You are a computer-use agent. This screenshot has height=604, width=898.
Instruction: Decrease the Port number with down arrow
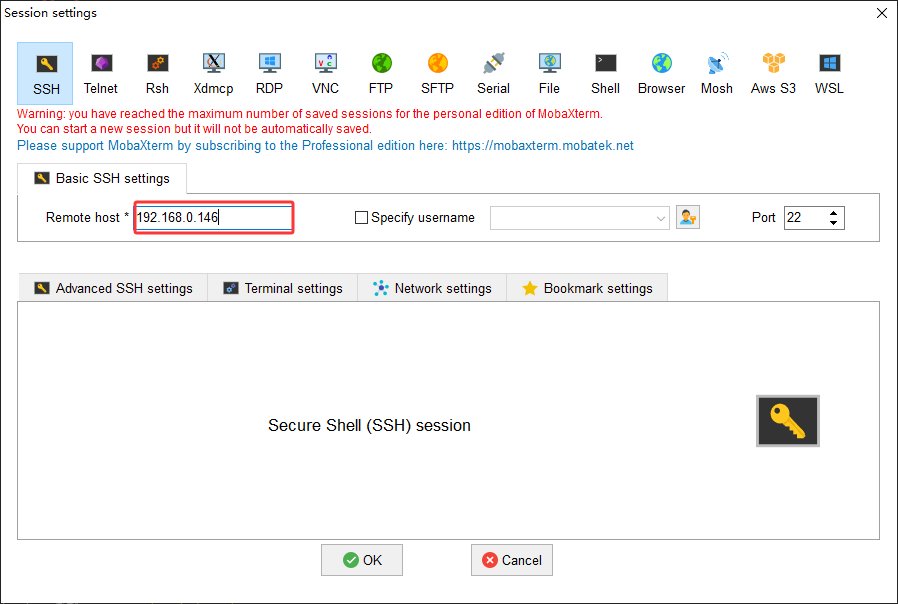[833, 223]
